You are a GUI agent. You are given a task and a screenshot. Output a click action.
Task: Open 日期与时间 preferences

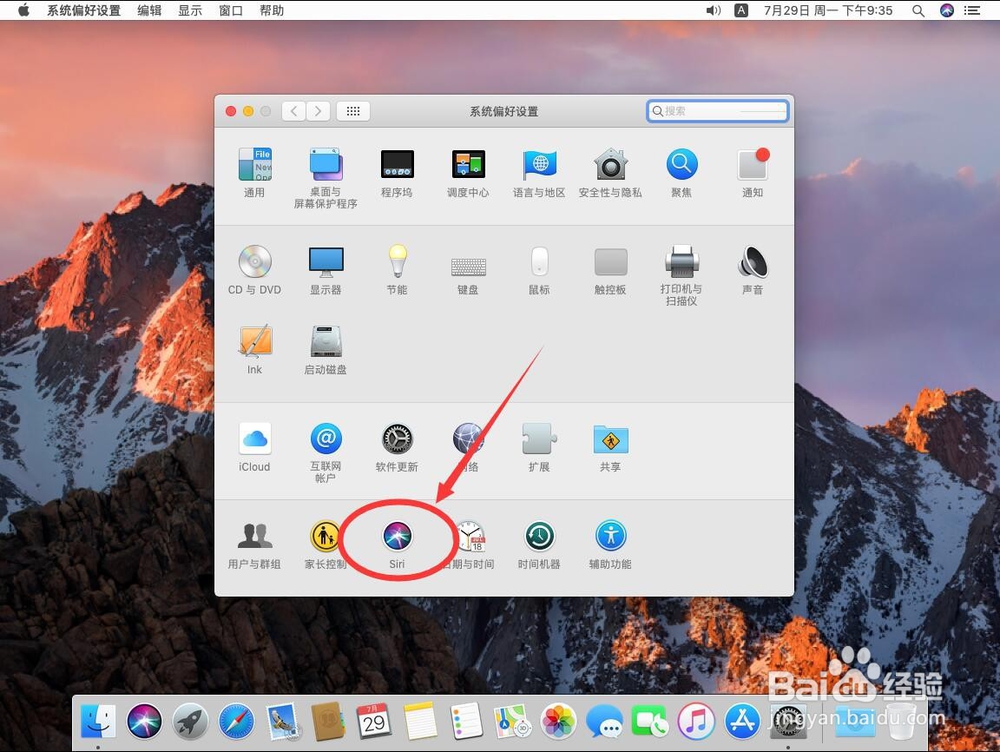tap(468, 545)
